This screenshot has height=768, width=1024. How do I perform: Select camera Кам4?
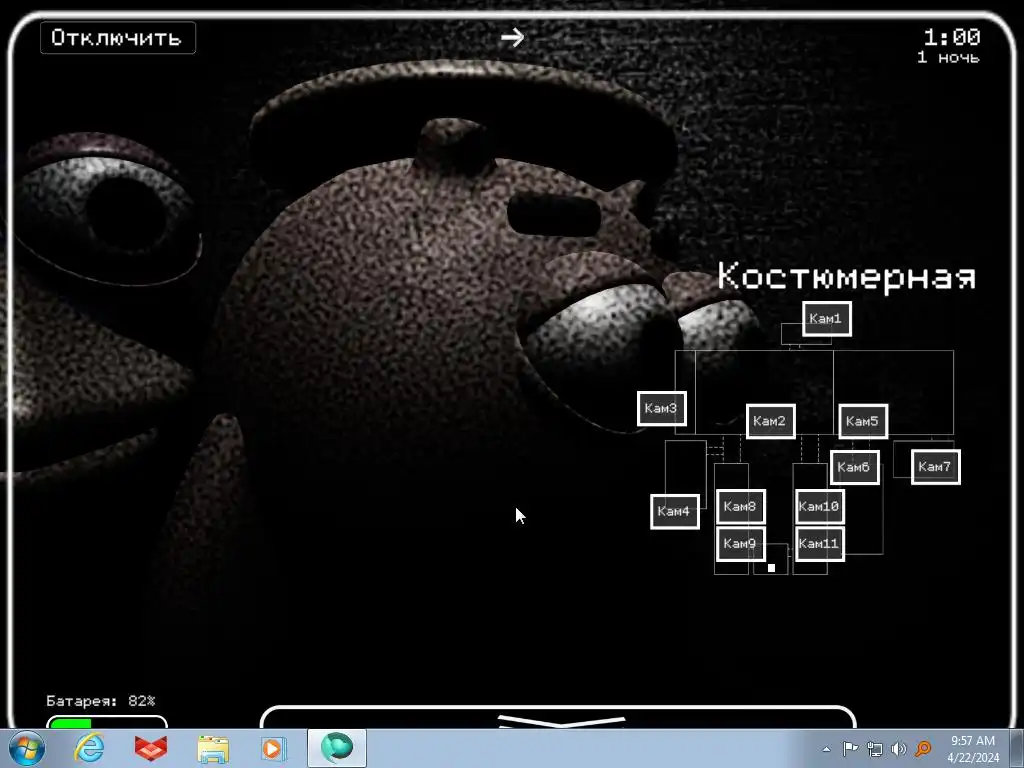point(675,511)
